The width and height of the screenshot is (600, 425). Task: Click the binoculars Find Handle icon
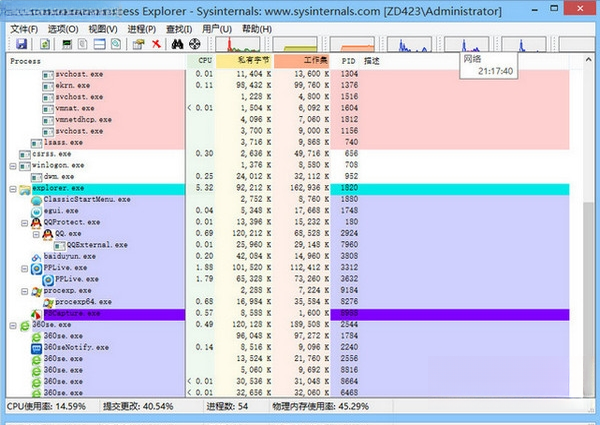[177, 44]
